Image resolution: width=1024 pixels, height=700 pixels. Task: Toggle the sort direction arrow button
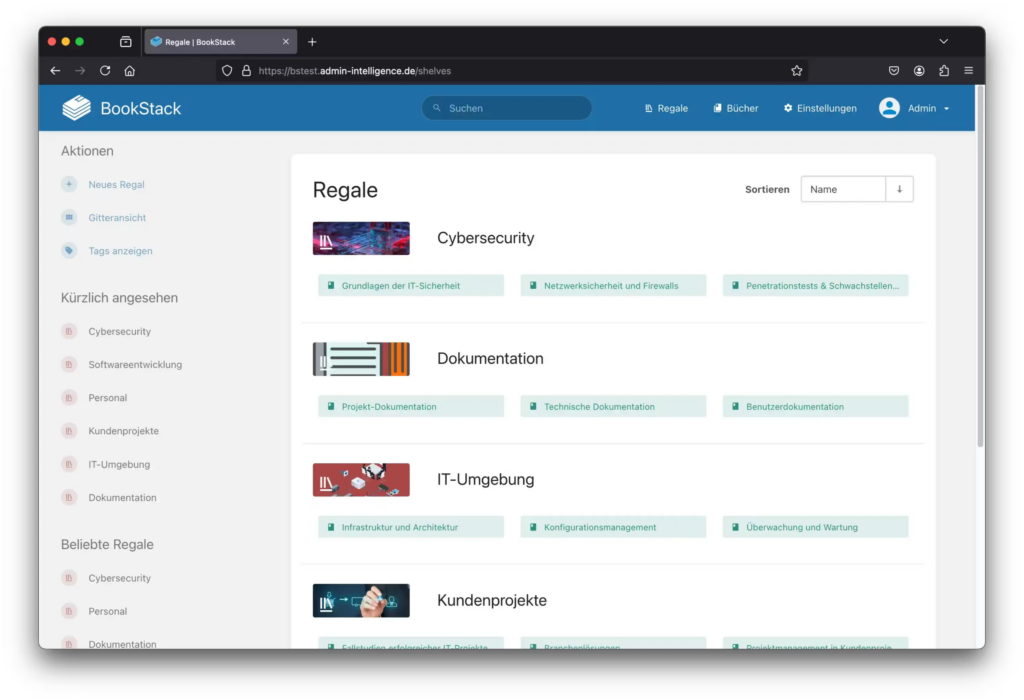899,189
